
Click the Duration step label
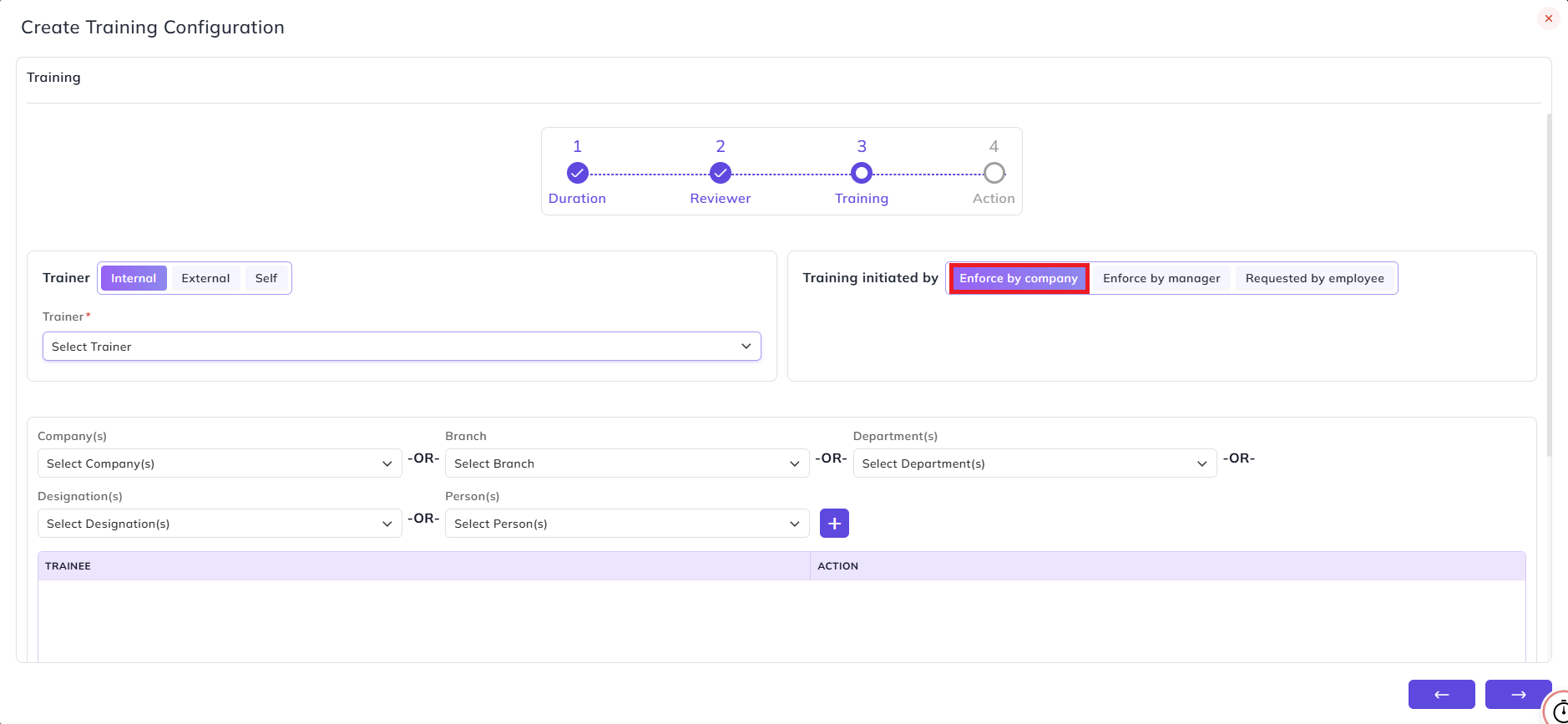[x=577, y=199]
